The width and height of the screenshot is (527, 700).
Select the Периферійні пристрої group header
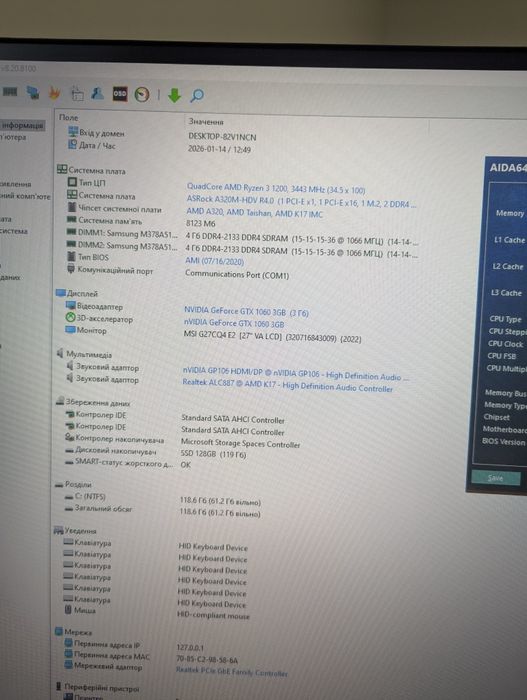tap(101, 688)
